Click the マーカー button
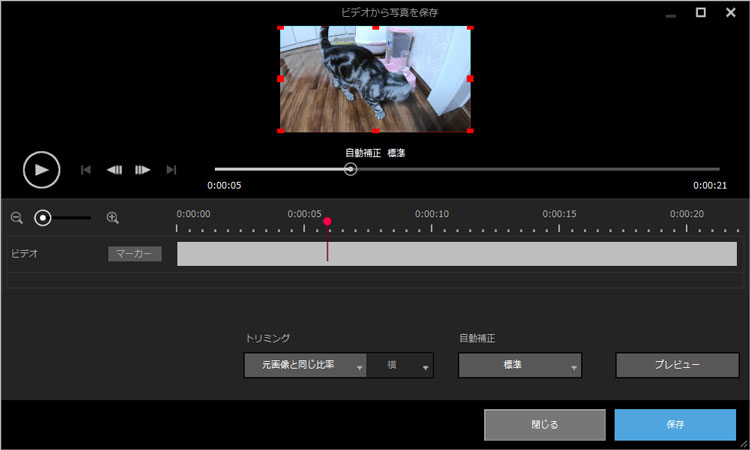The width and height of the screenshot is (750, 450). pyautogui.click(x=134, y=254)
